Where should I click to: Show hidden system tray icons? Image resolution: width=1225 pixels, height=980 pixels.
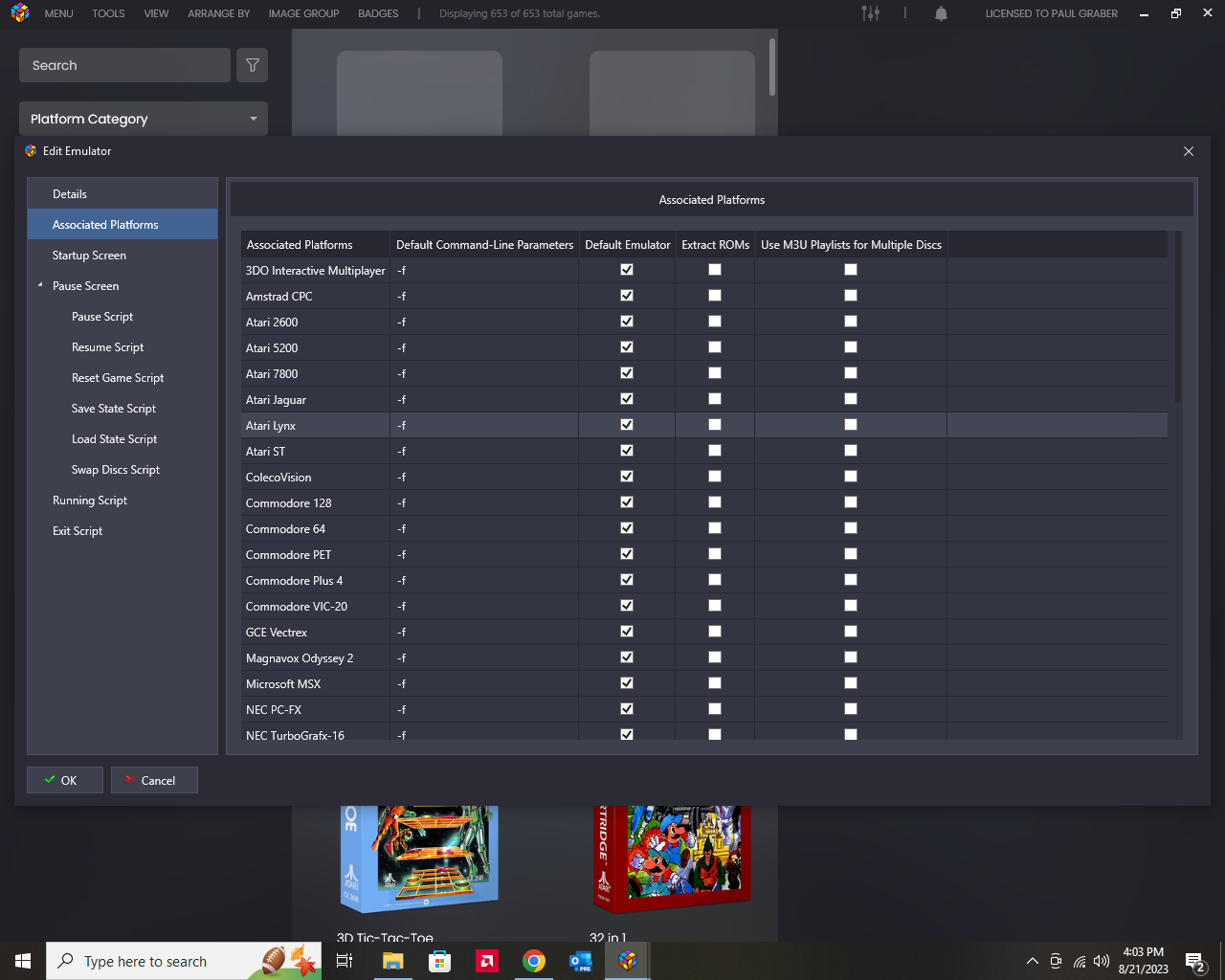1032,961
